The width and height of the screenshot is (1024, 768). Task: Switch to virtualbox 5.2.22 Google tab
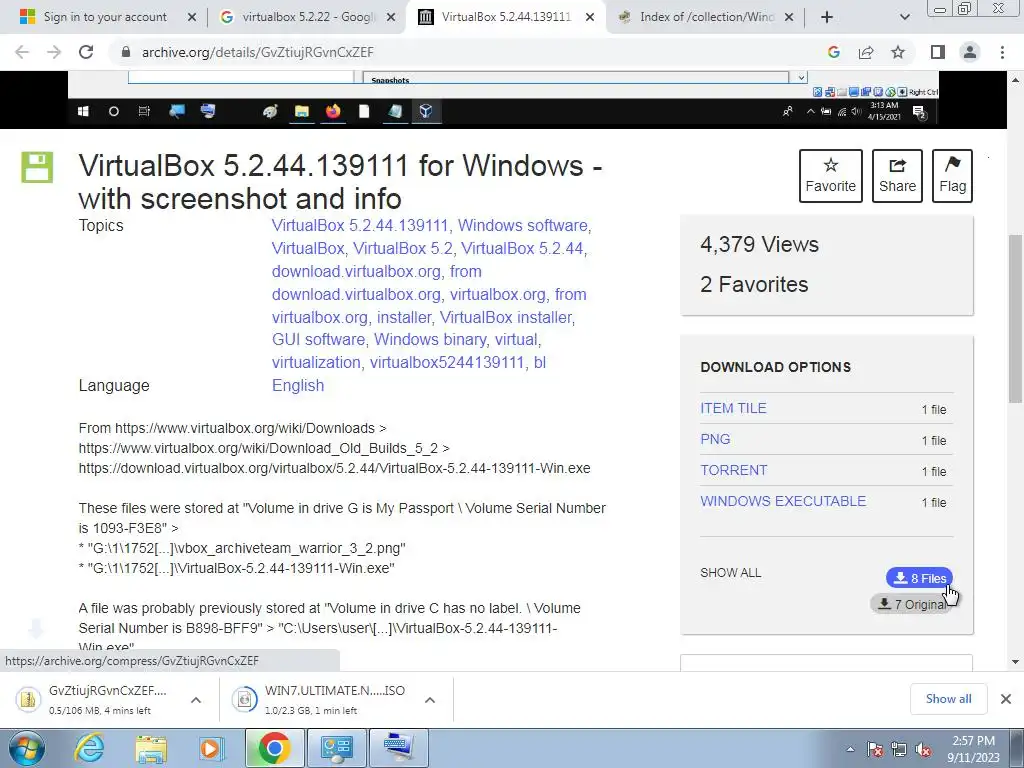(308, 17)
